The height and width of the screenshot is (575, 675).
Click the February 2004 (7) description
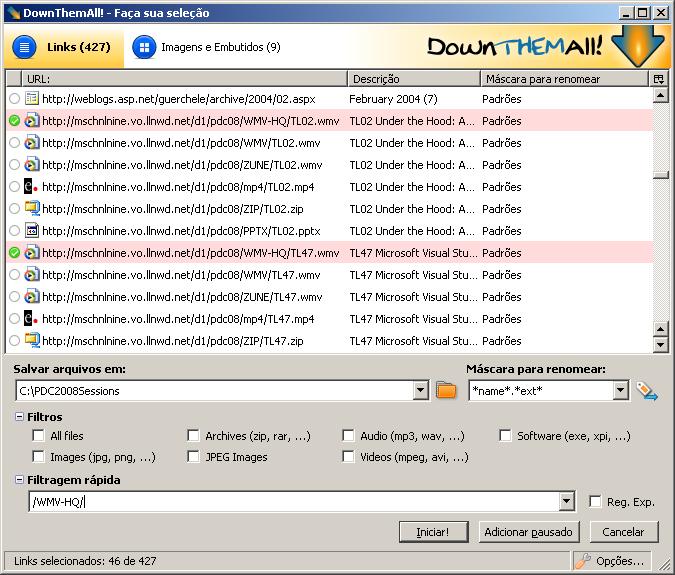click(393, 99)
